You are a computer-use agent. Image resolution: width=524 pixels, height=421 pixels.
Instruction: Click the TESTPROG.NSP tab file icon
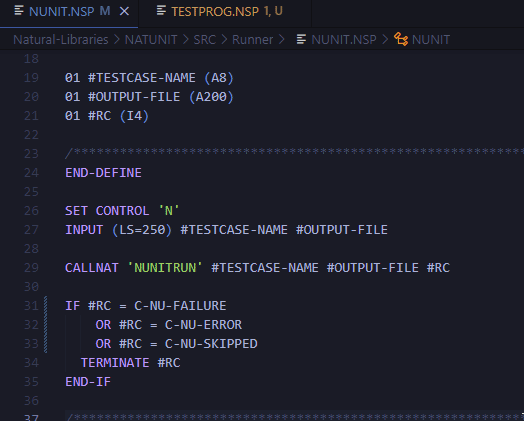(x=161, y=11)
